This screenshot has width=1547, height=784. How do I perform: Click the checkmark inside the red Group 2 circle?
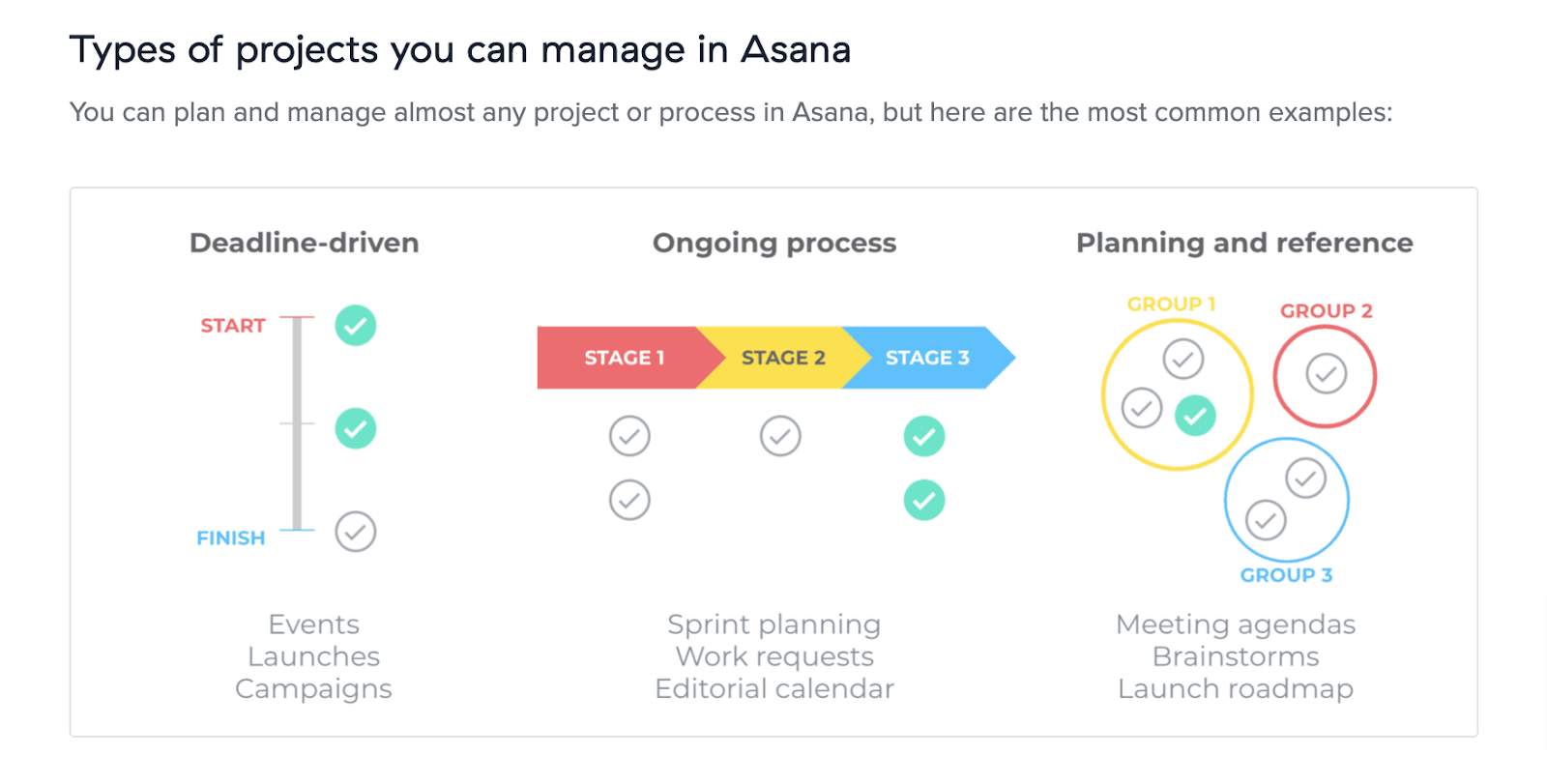(x=1327, y=373)
